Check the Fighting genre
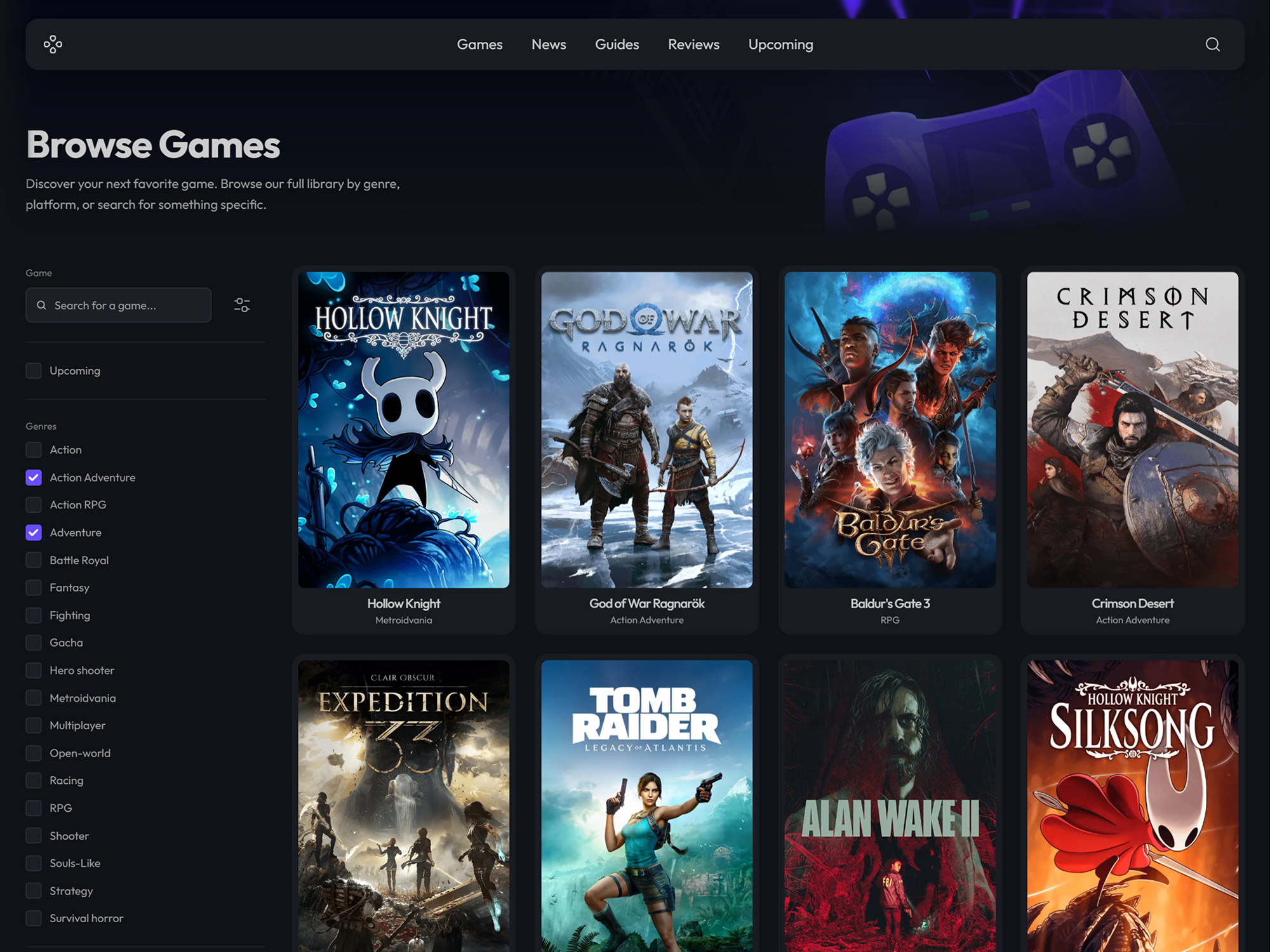 pyautogui.click(x=34, y=616)
